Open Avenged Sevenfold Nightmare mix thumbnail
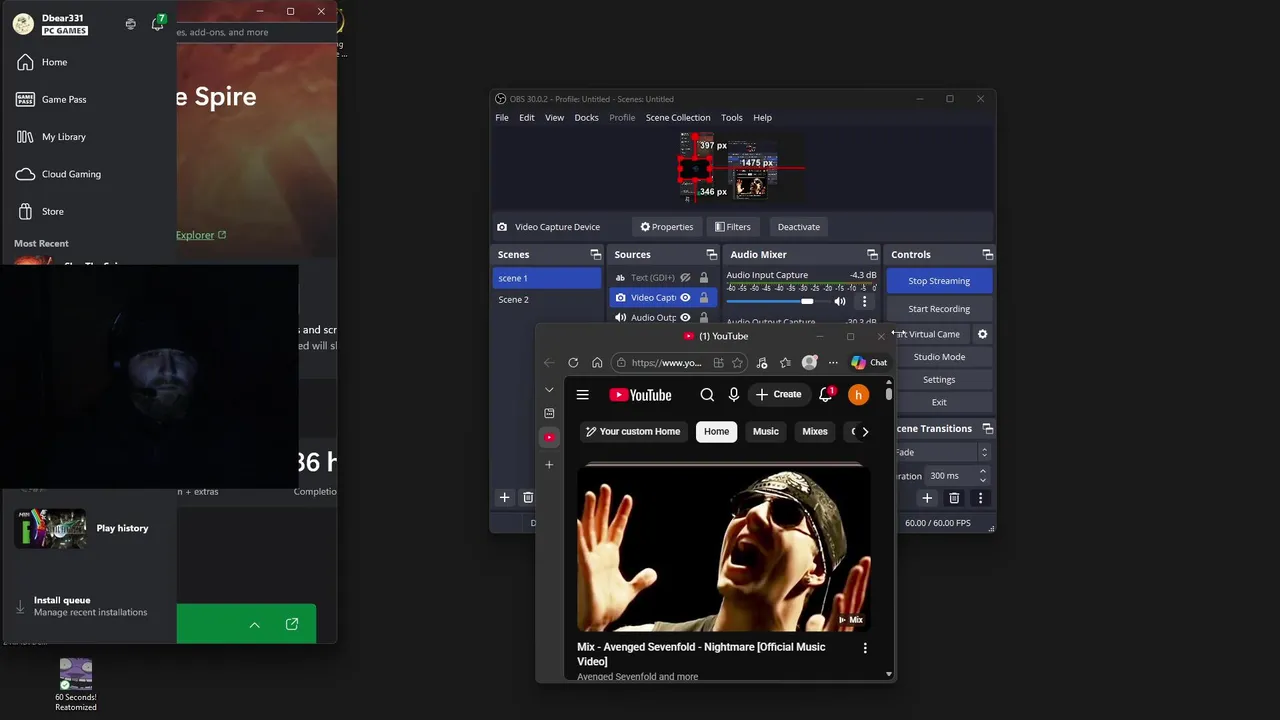1280x720 pixels. coord(724,548)
